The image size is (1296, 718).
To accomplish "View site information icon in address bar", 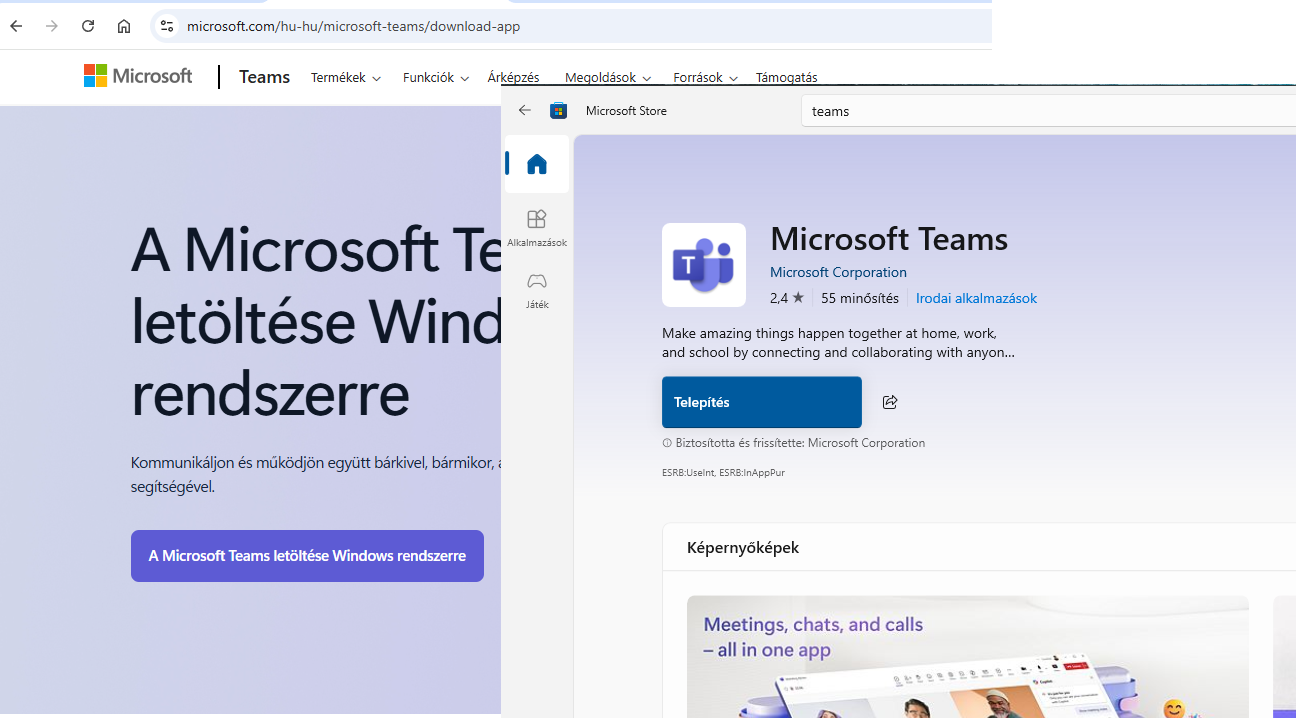I will coord(167,26).
